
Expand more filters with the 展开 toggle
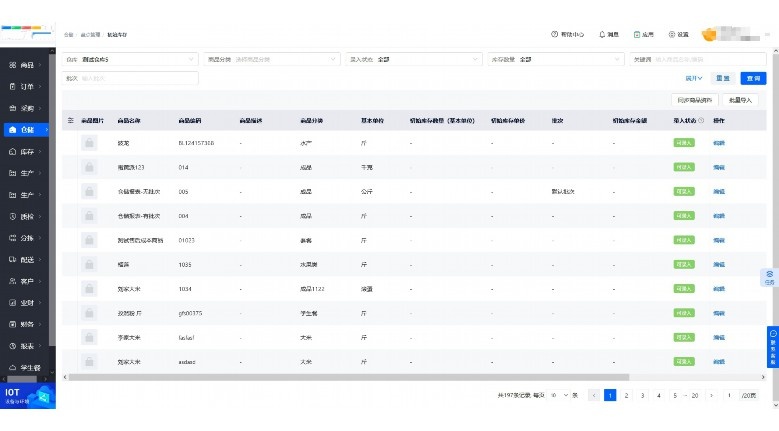(694, 78)
